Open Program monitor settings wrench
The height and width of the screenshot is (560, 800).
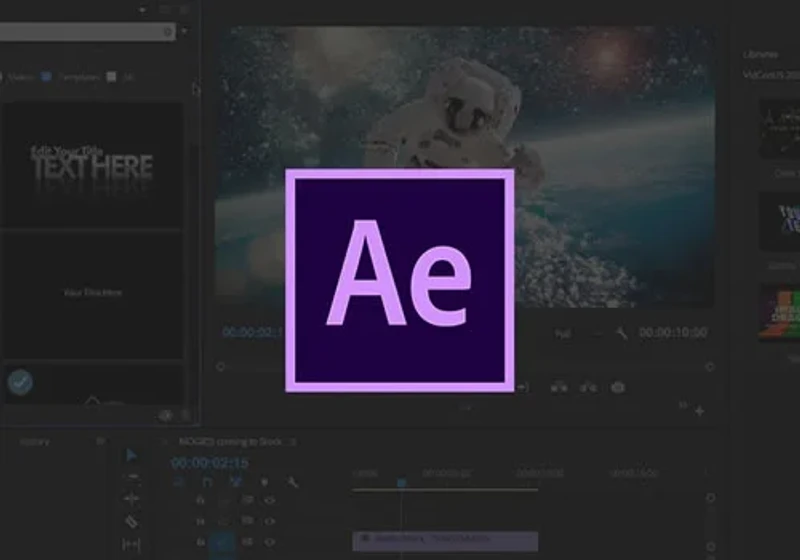click(x=621, y=334)
